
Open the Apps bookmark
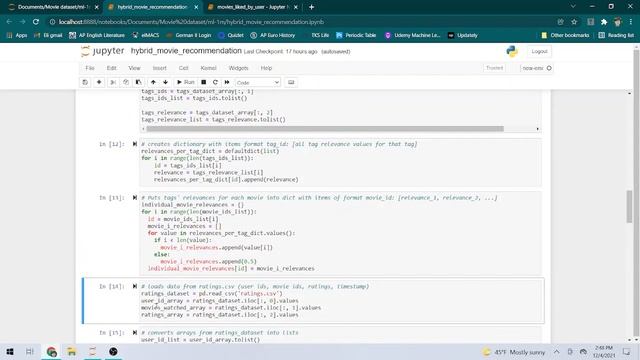click(17, 36)
